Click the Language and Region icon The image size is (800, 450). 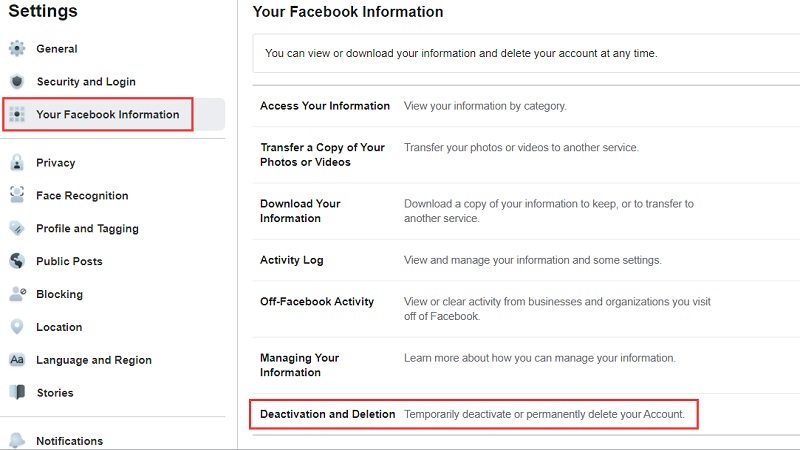click(x=17, y=360)
